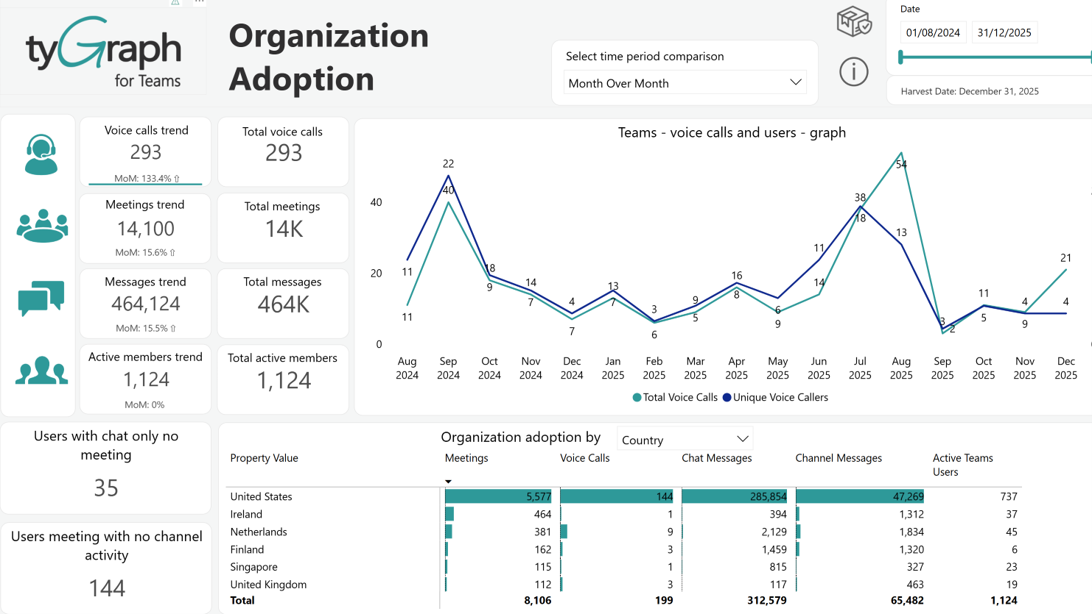Click the date range slider start handle
This screenshot has height=614, width=1092.
[x=900, y=57]
